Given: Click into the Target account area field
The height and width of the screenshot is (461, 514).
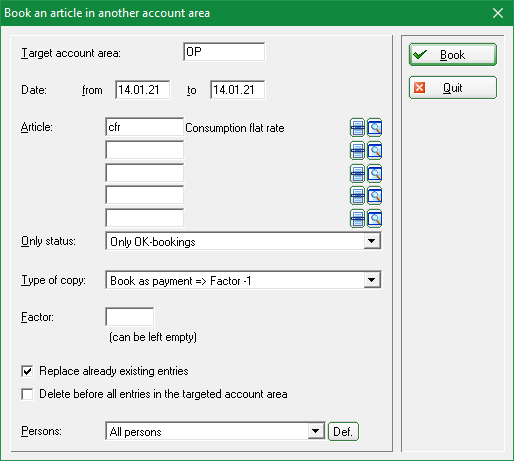Looking at the screenshot, I should [224, 52].
